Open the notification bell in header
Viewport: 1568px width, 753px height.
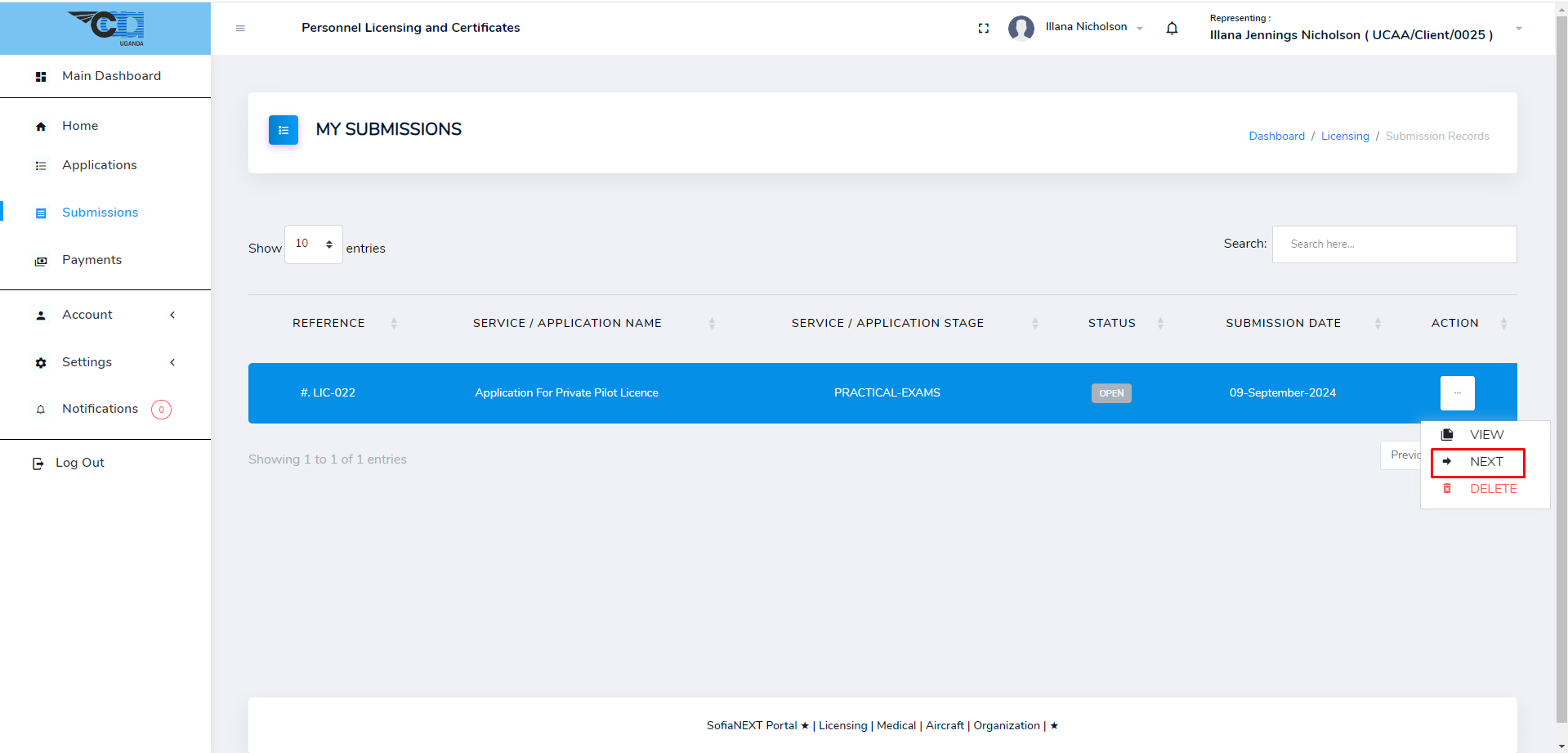click(x=1172, y=29)
